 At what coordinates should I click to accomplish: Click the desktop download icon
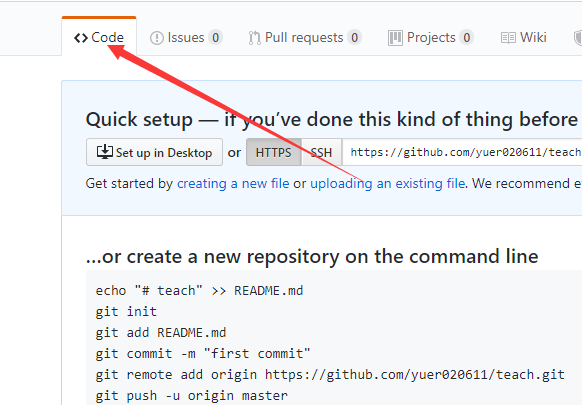coord(105,152)
